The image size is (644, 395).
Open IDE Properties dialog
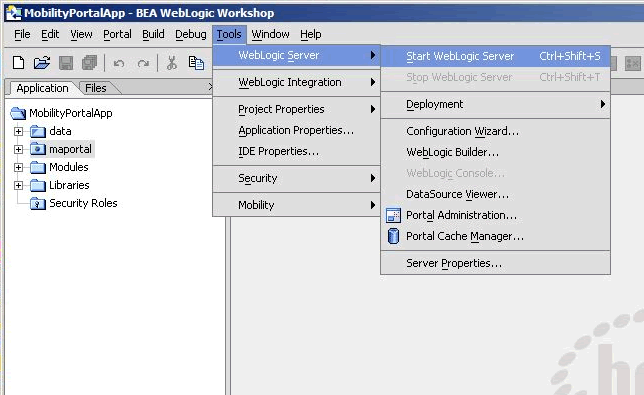296,151
